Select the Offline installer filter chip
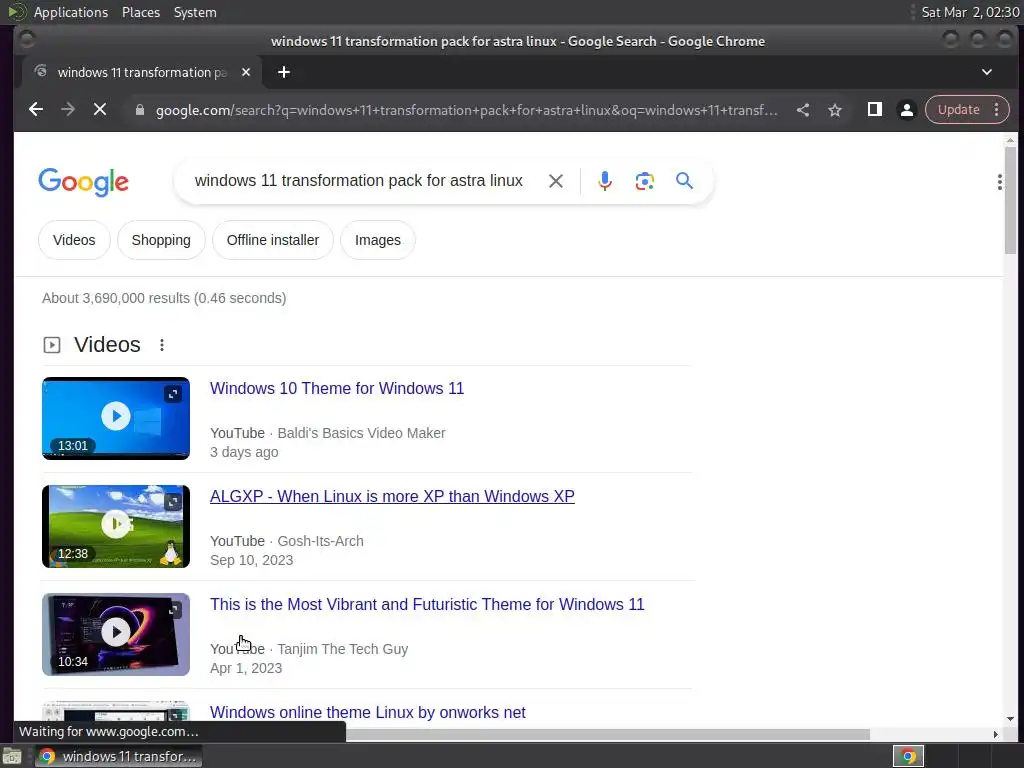 [x=273, y=240]
